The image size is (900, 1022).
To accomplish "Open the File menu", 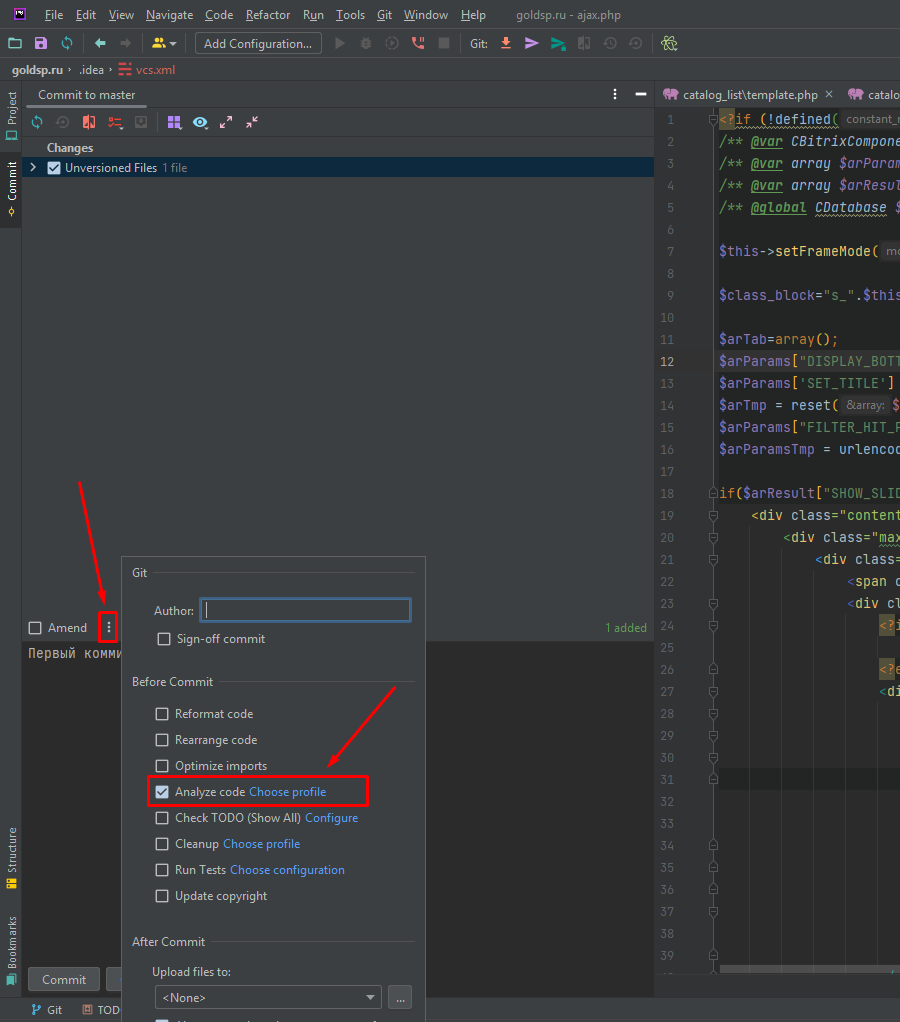I will coord(54,14).
